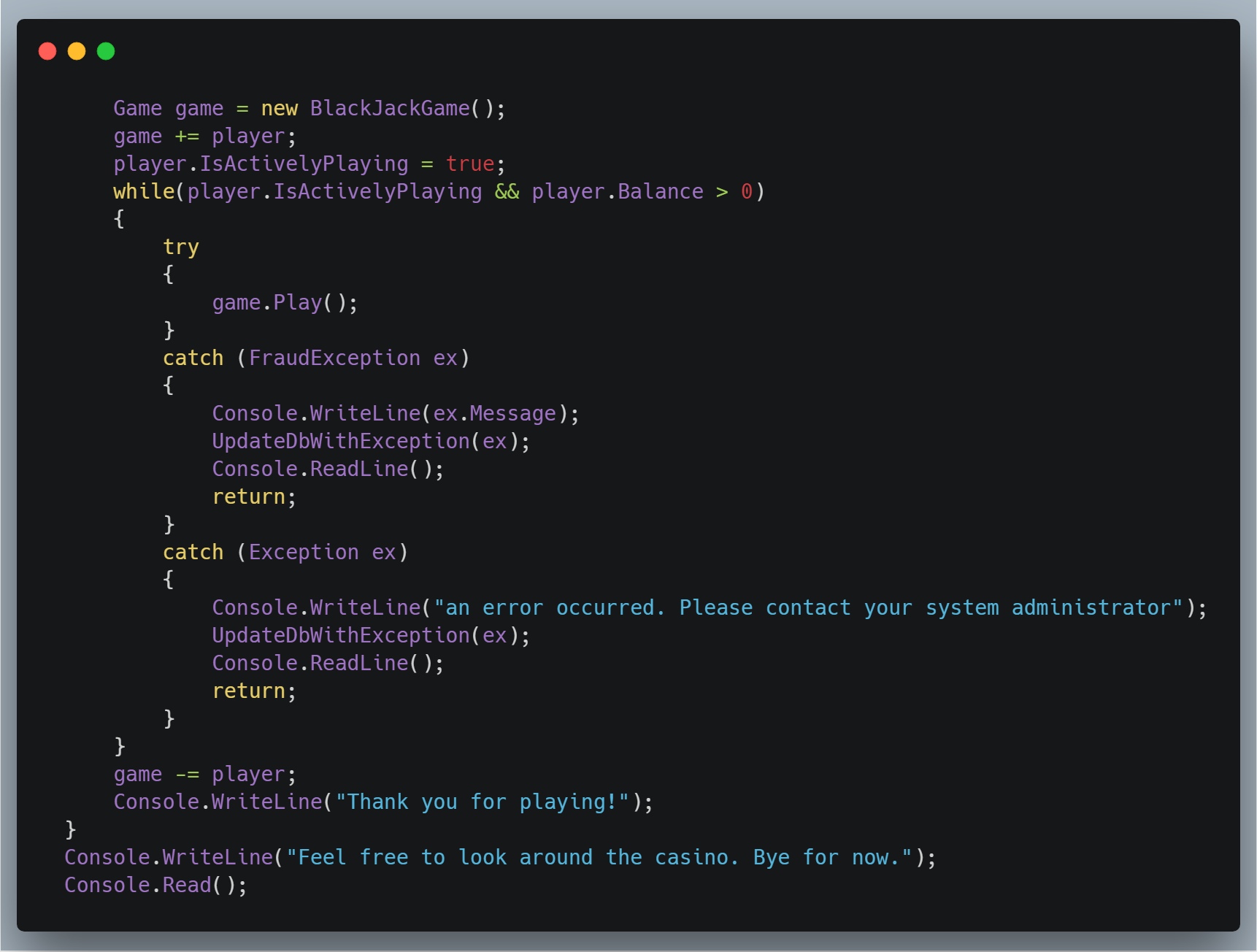This screenshot has height=952, width=1257.
Task: Select the player.Balance > 0 condition
Action: point(644,191)
